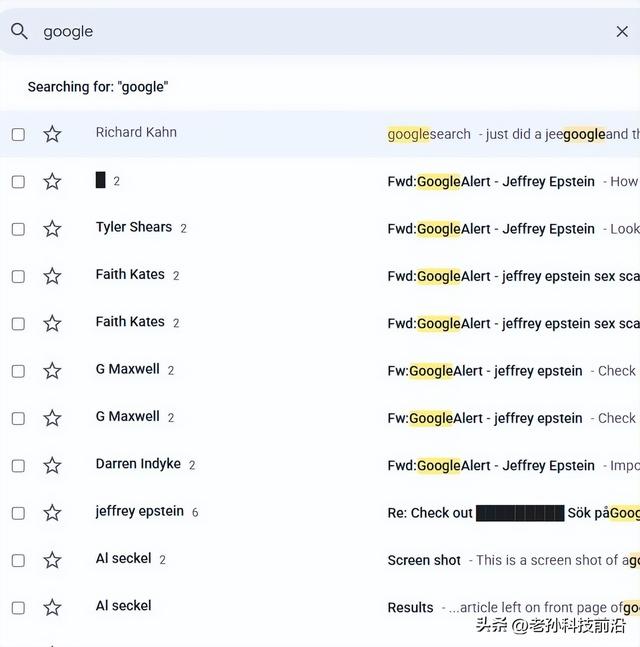Clear the search with the X icon
This screenshot has width=640, height=647.
click(622, 32)
